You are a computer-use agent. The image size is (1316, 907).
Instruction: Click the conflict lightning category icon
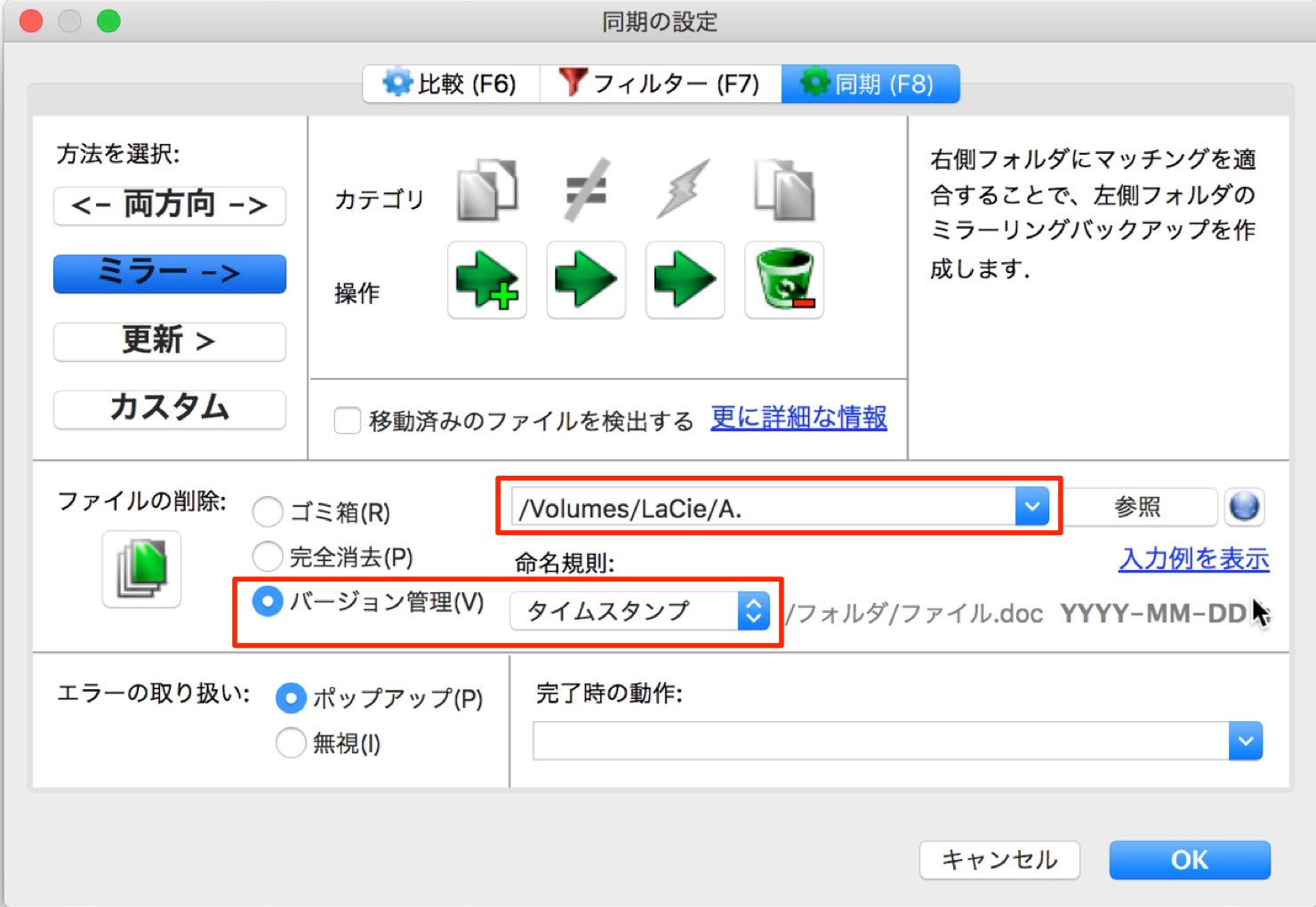[x=684, y=190]
